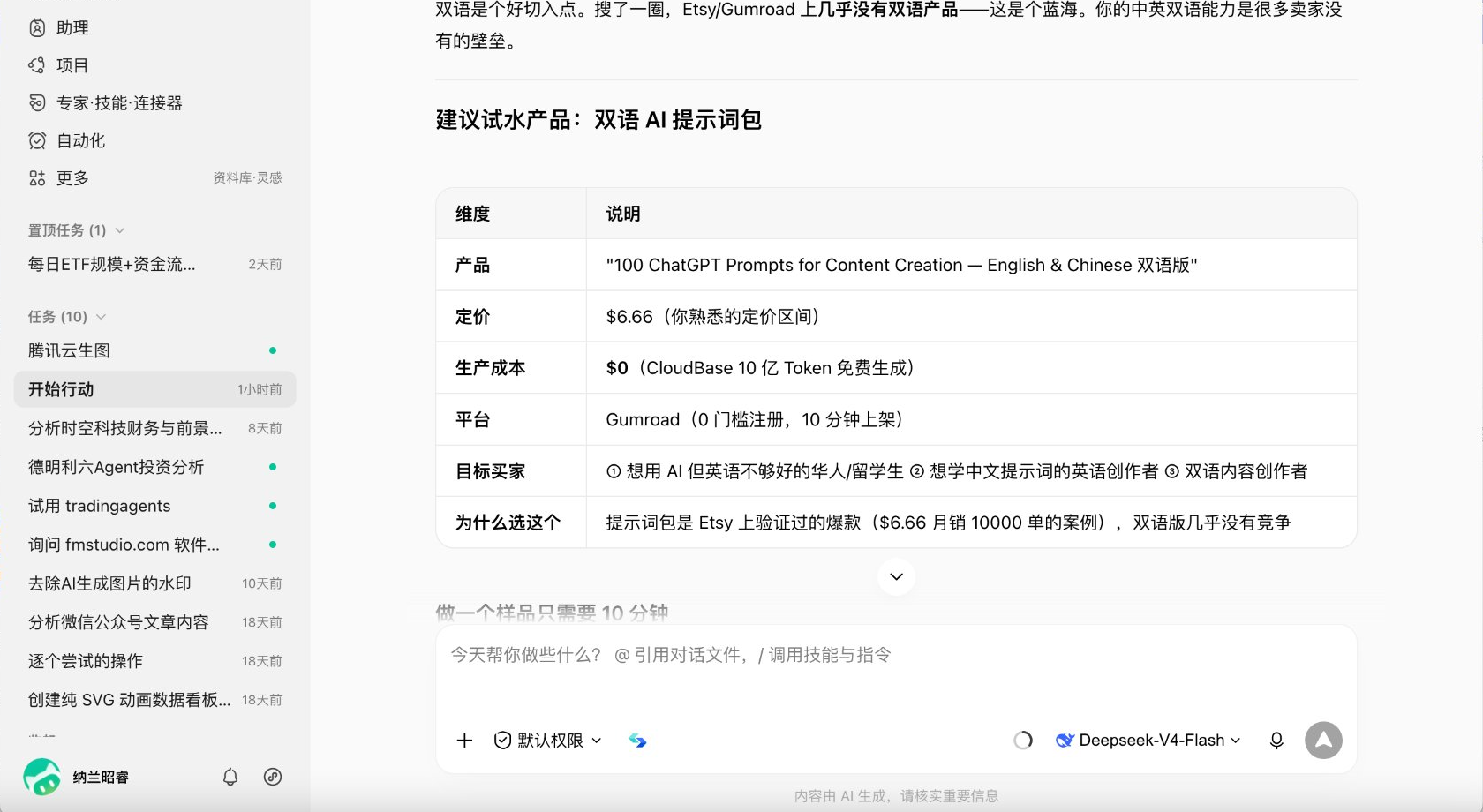Click the send arrow button
Viewport: 1483px width, 812px height.
tap(1323, 741)
